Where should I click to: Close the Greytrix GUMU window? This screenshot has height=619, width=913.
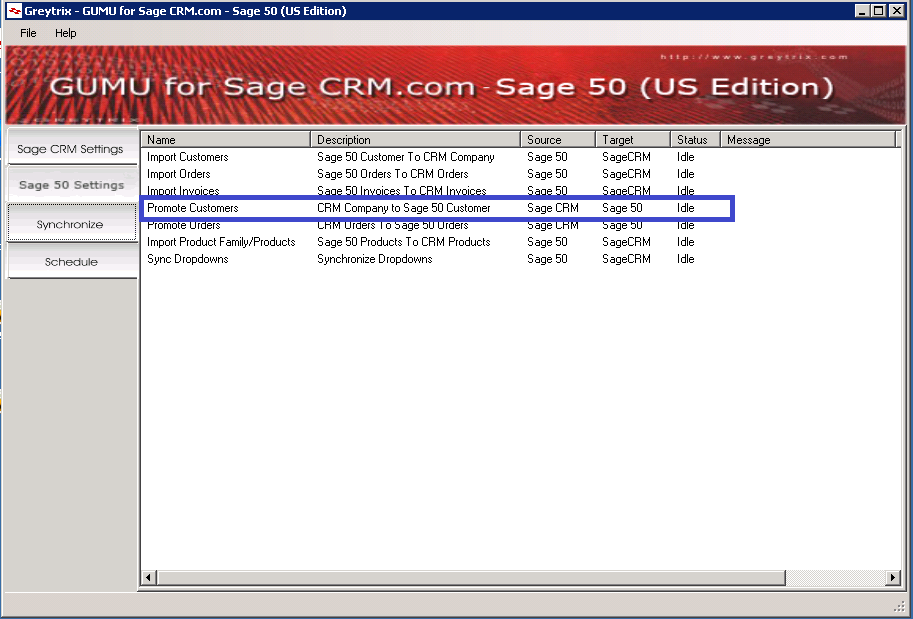coord(897,10)
